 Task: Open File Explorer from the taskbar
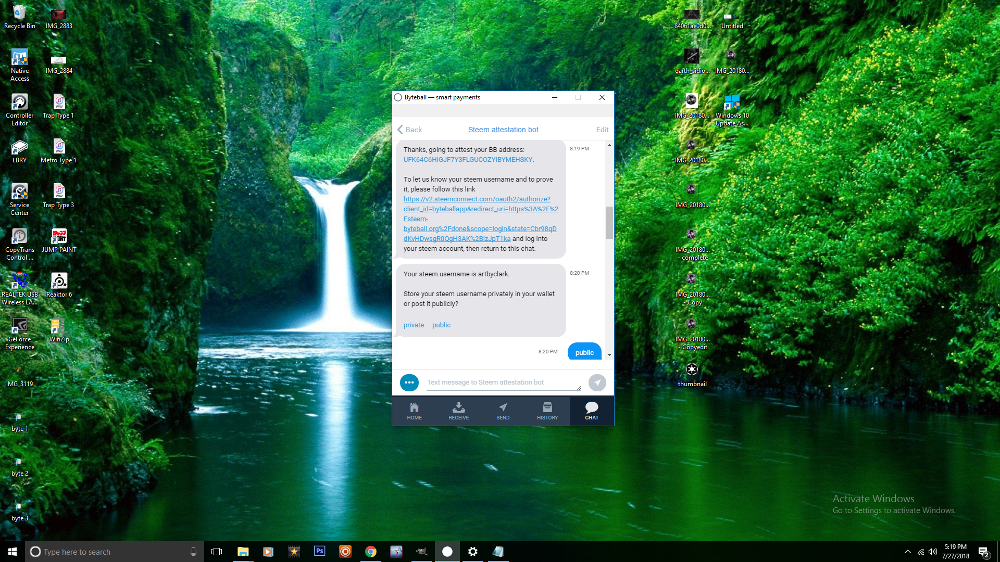(243, 551)
